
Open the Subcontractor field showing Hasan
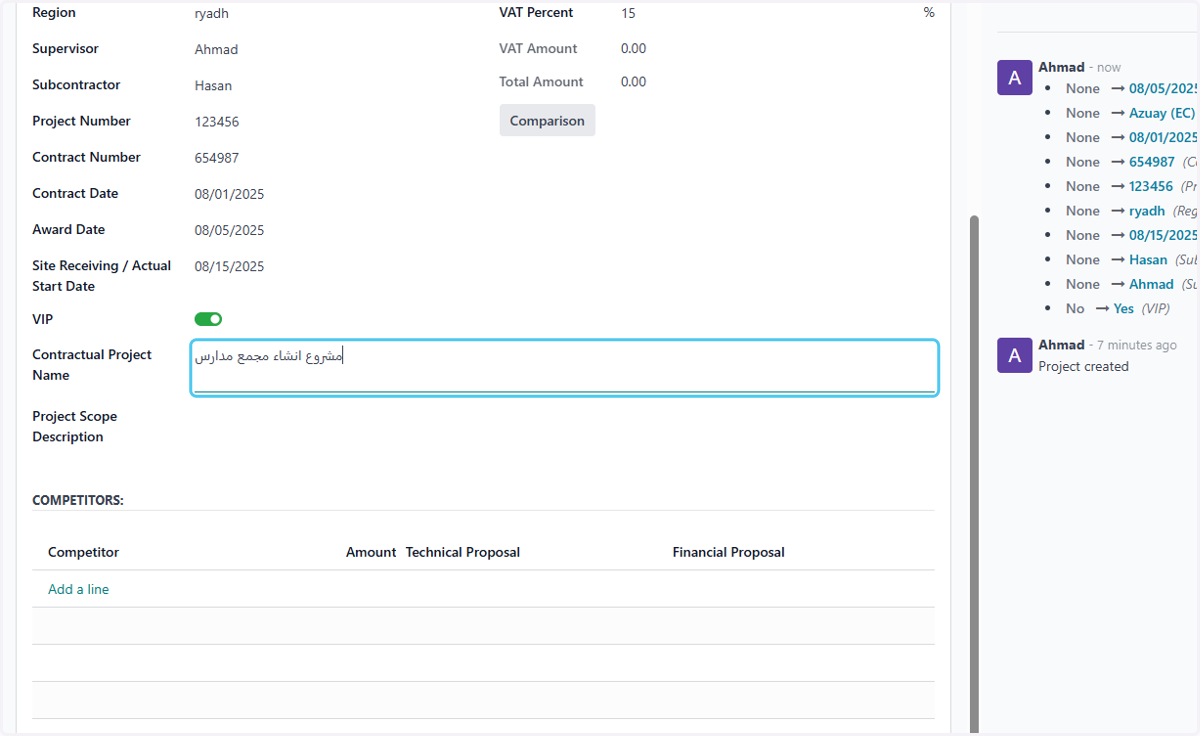point(213,85)
